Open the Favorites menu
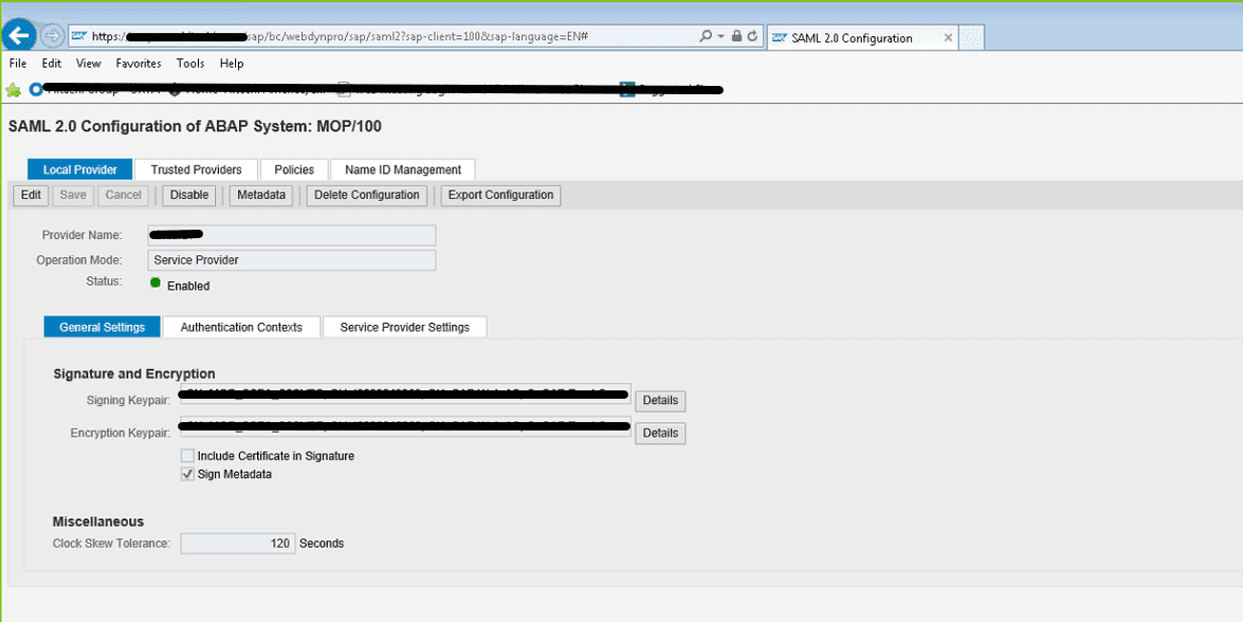The image size is (1243, 622). (x=138, y=63)
